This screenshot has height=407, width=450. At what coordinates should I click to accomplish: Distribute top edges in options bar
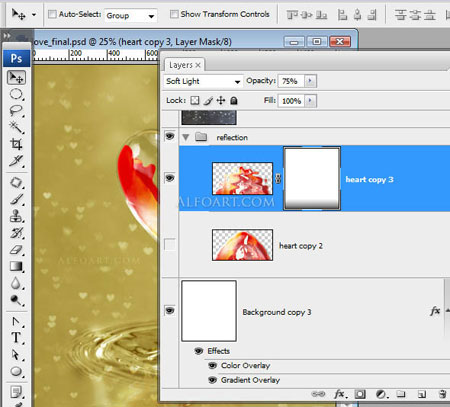[x=400, y=15]
